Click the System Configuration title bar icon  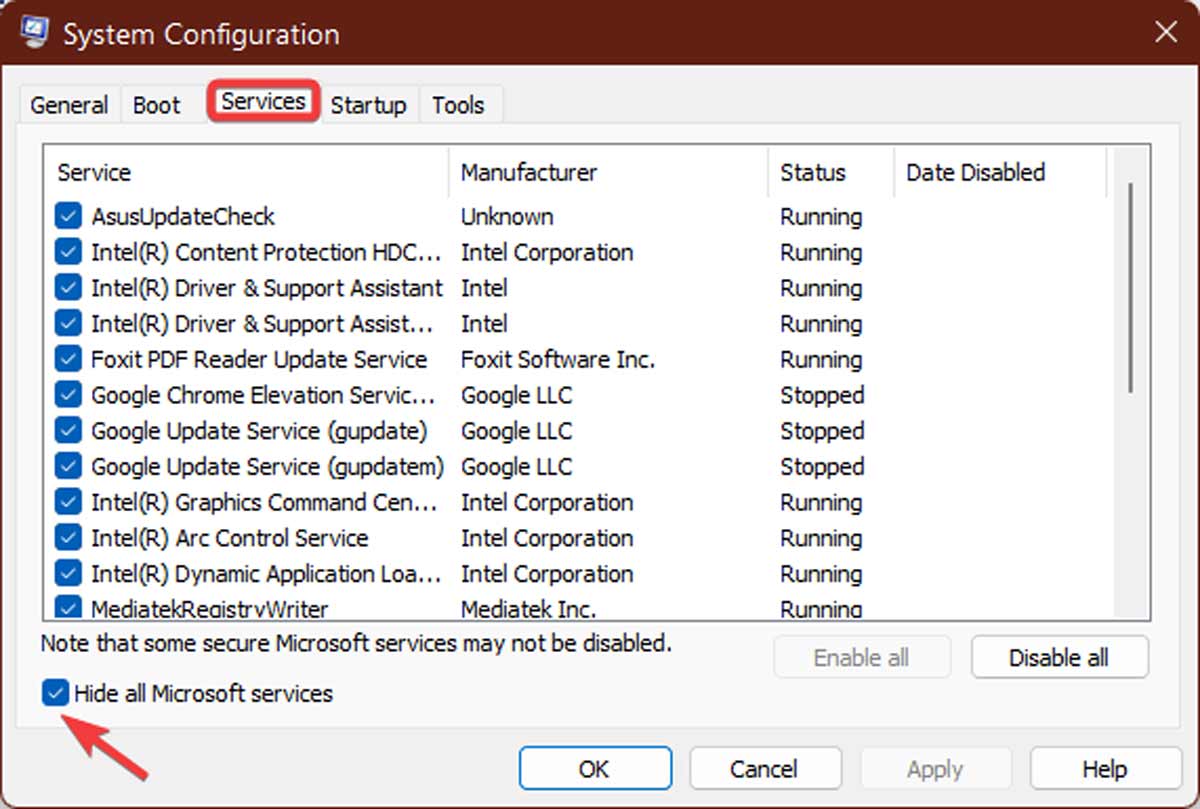pos(33,31)
